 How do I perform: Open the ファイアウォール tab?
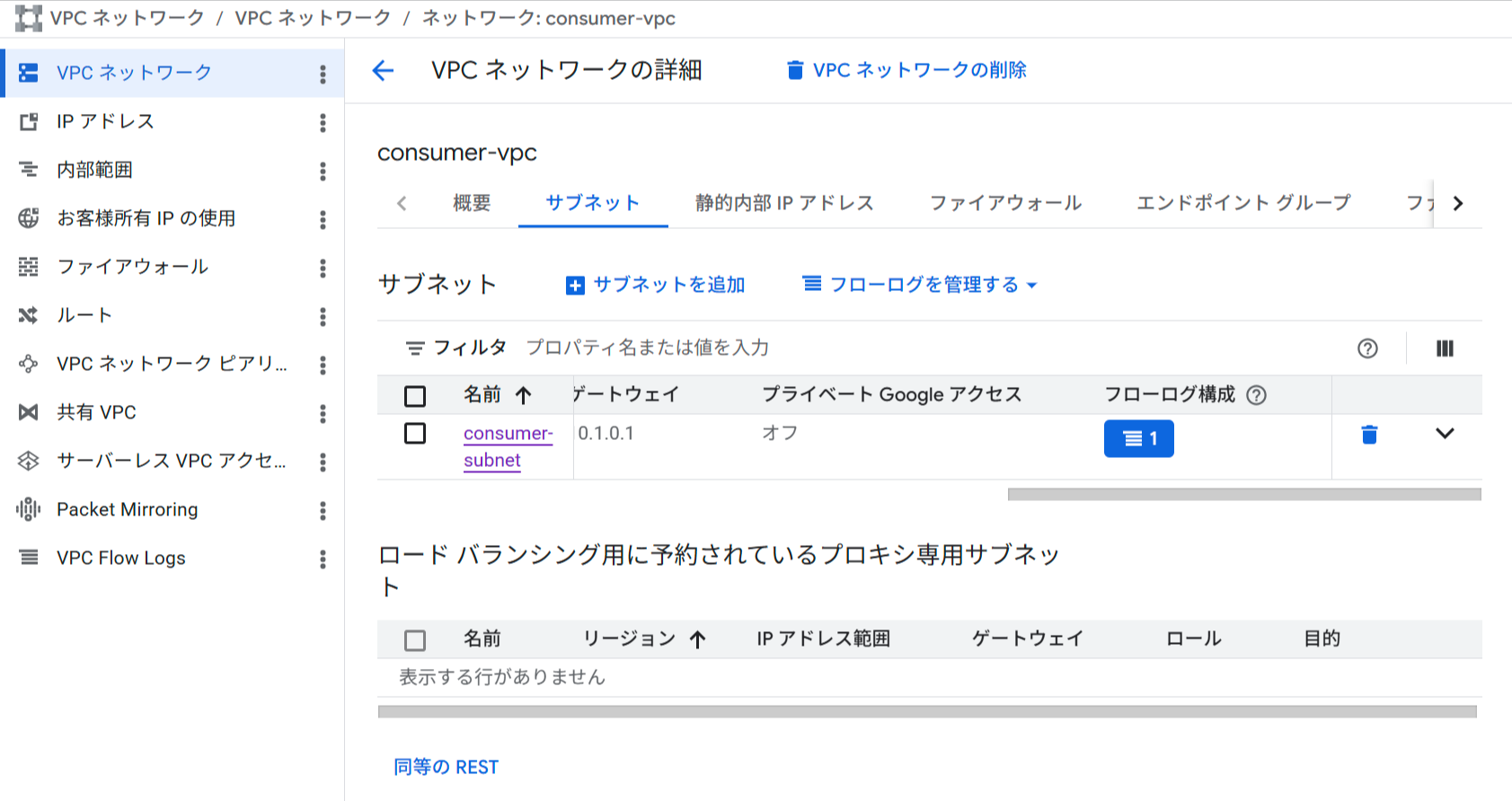[1005, 203]
